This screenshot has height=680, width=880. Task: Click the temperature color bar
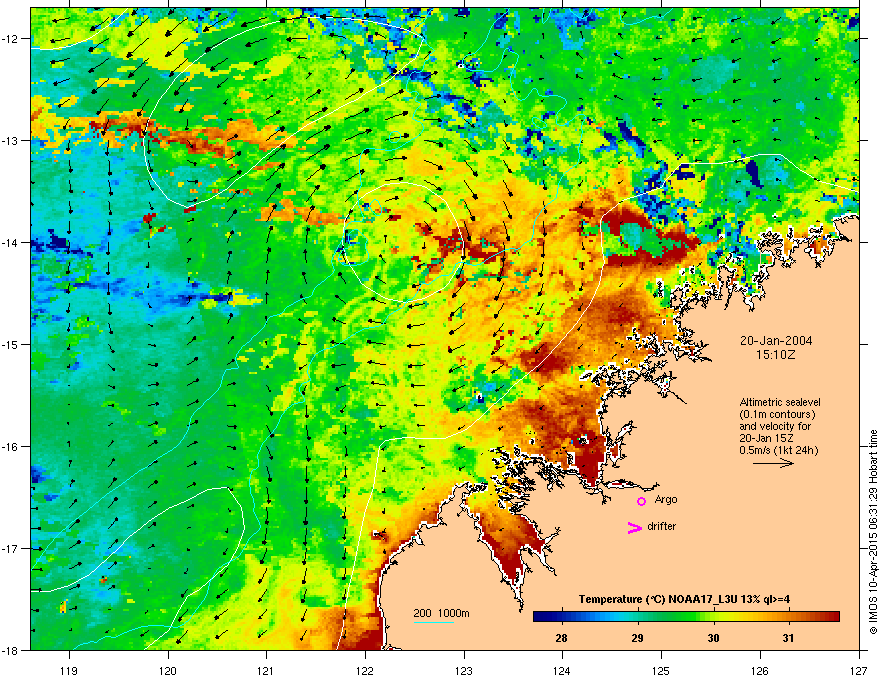(686, 617)
